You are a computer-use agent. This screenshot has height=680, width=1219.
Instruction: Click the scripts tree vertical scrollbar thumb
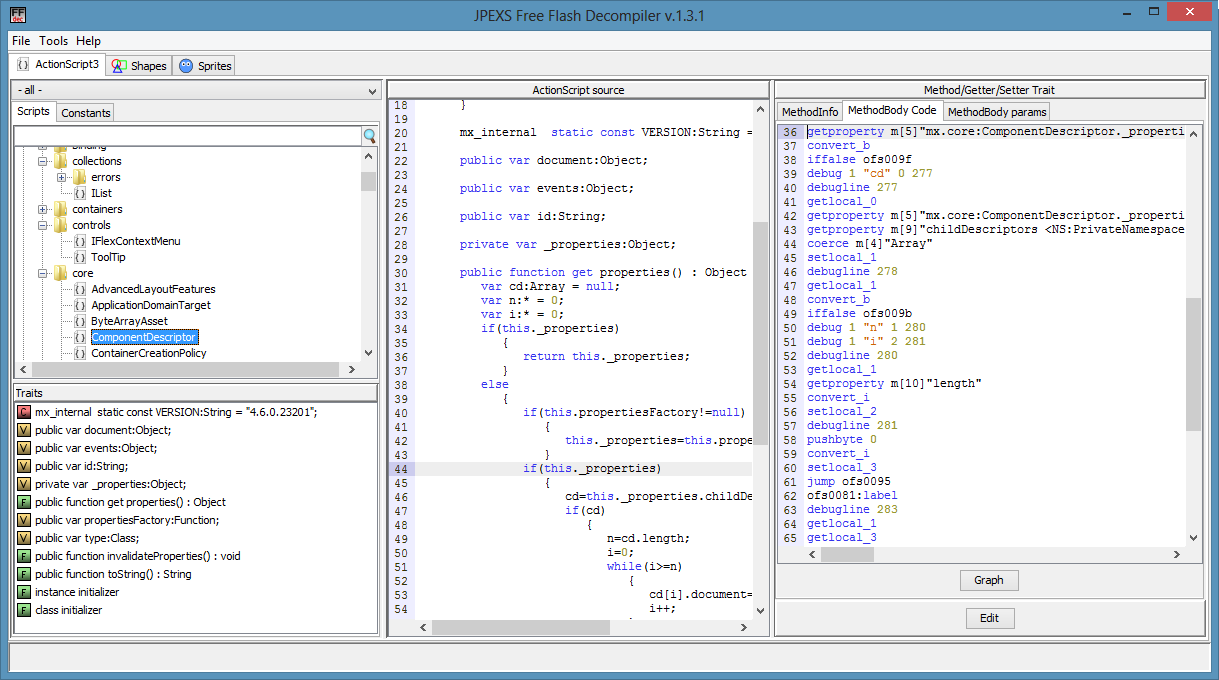[x=369, y=180]
